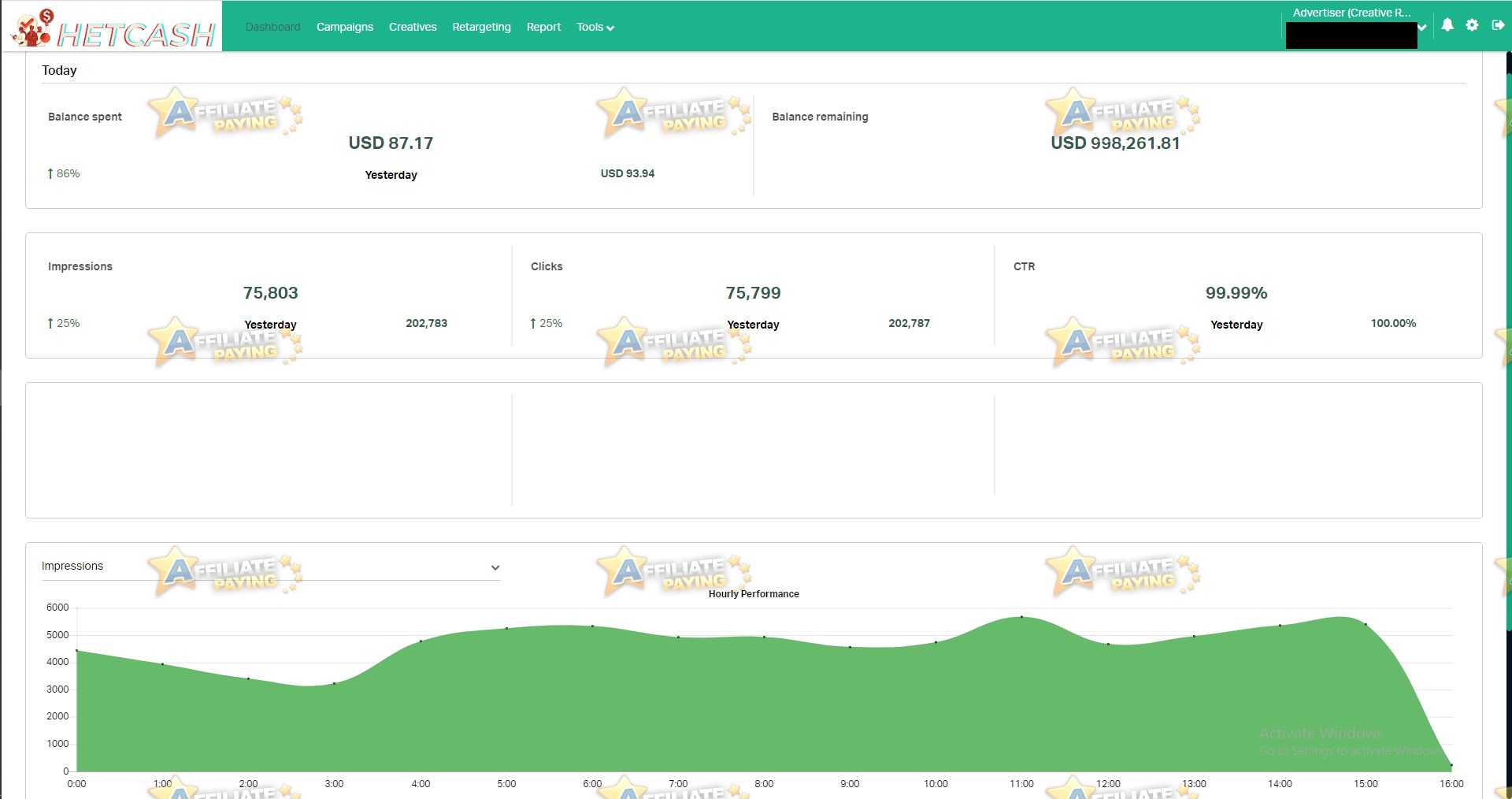This screenshot has width=1512, height=799.
Task: Open the settings gear icon
Action: (1472, 25)
